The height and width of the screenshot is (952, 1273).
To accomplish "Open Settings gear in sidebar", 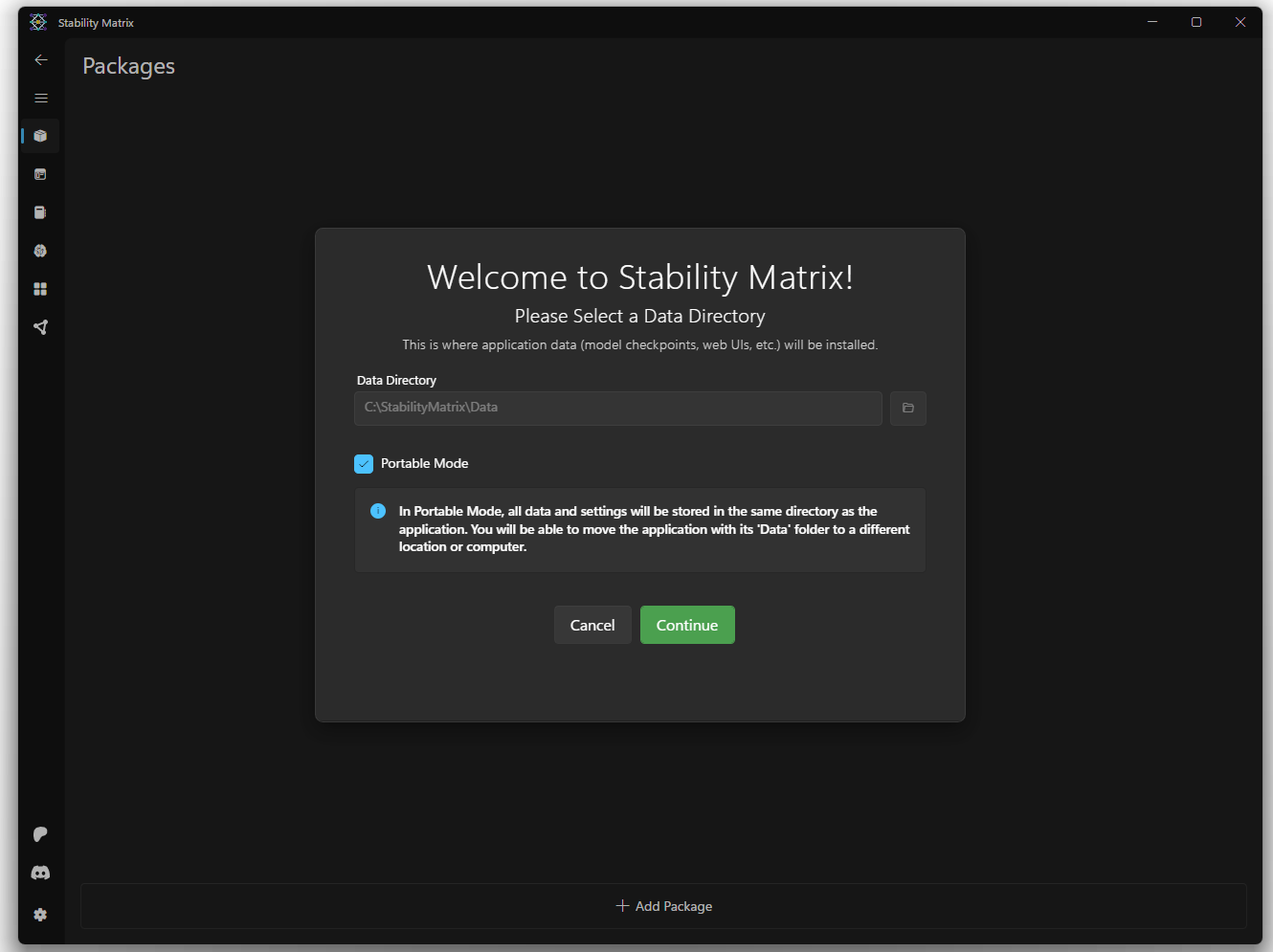I will point(40,915).
